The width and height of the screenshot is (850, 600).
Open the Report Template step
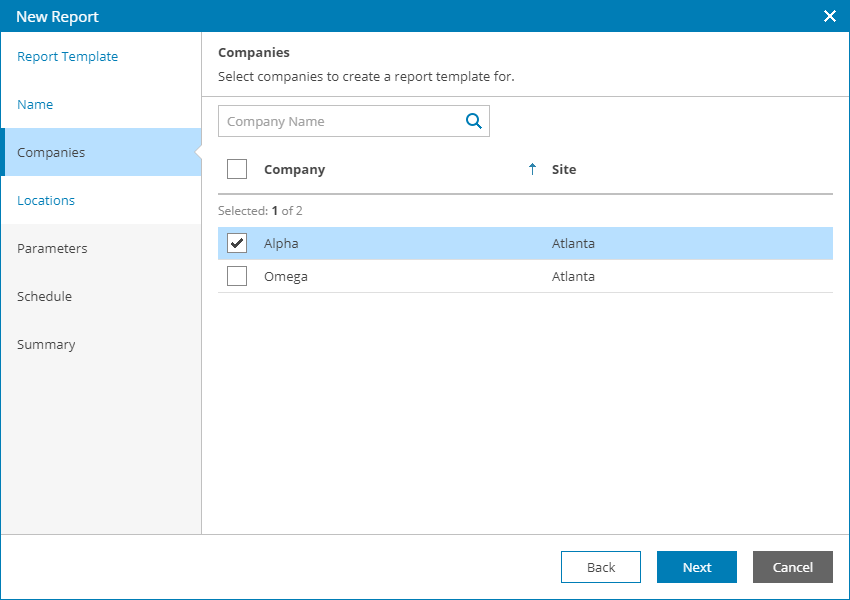[x=67, y=57]
